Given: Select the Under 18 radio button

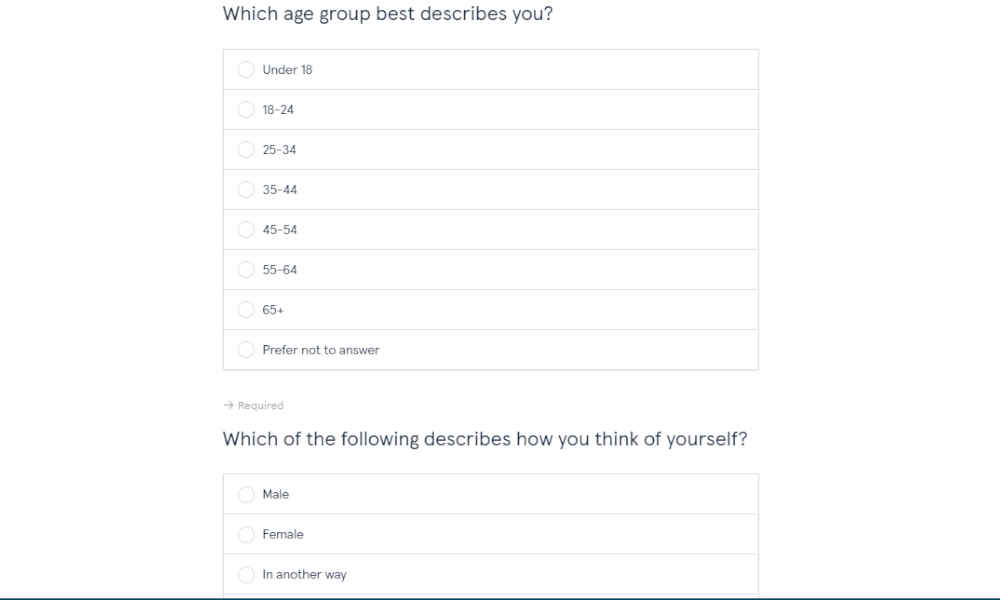Looking at the screenshot, I should [x=246, y=70].
